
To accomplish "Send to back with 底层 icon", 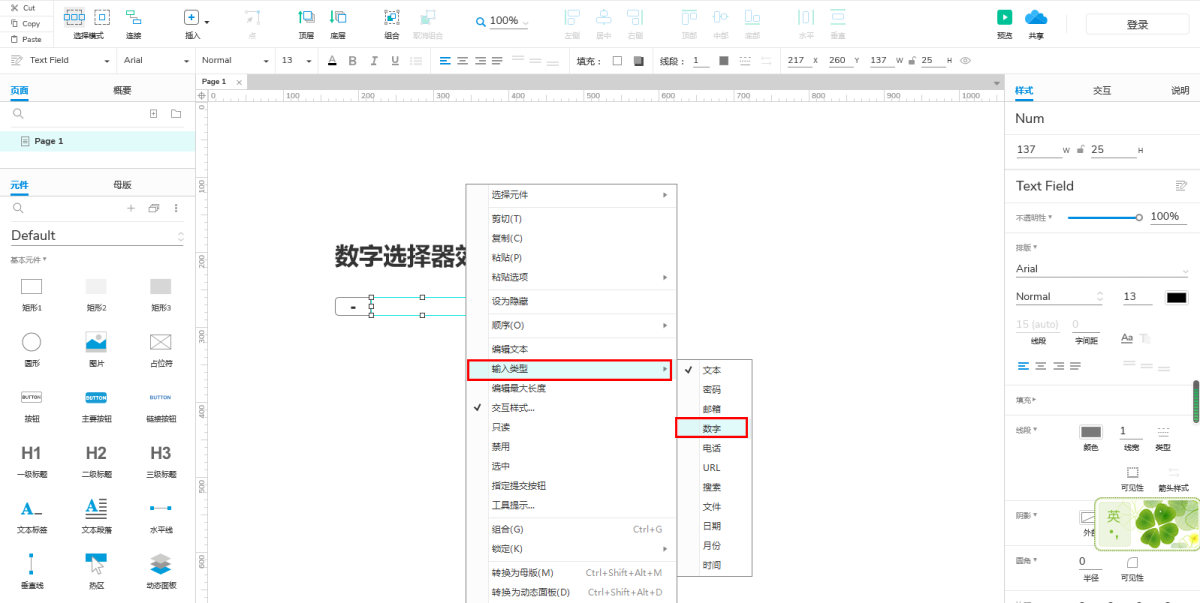I will 338,18.
